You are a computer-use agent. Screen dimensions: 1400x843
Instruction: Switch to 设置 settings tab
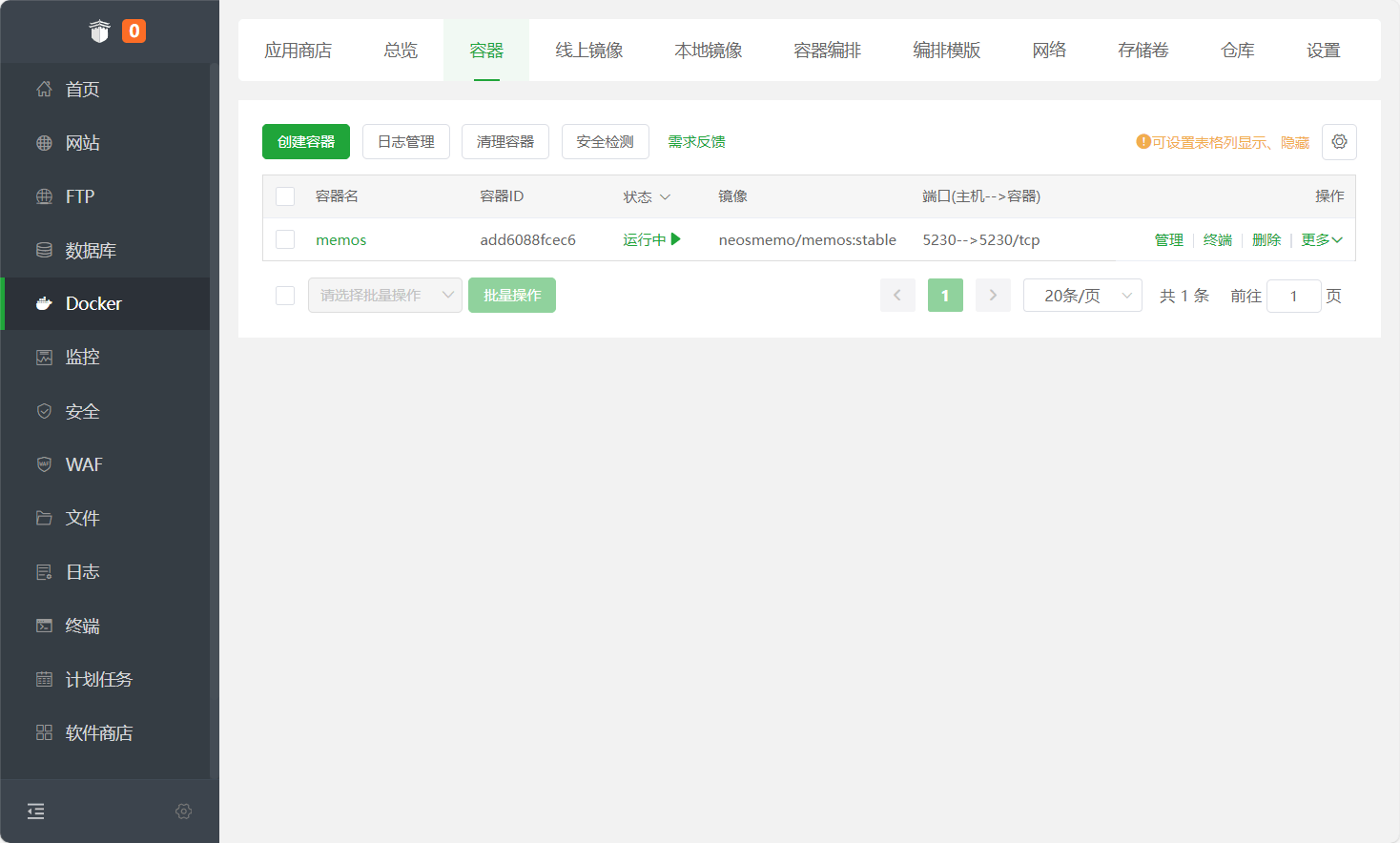click(x=1324, y=51)
